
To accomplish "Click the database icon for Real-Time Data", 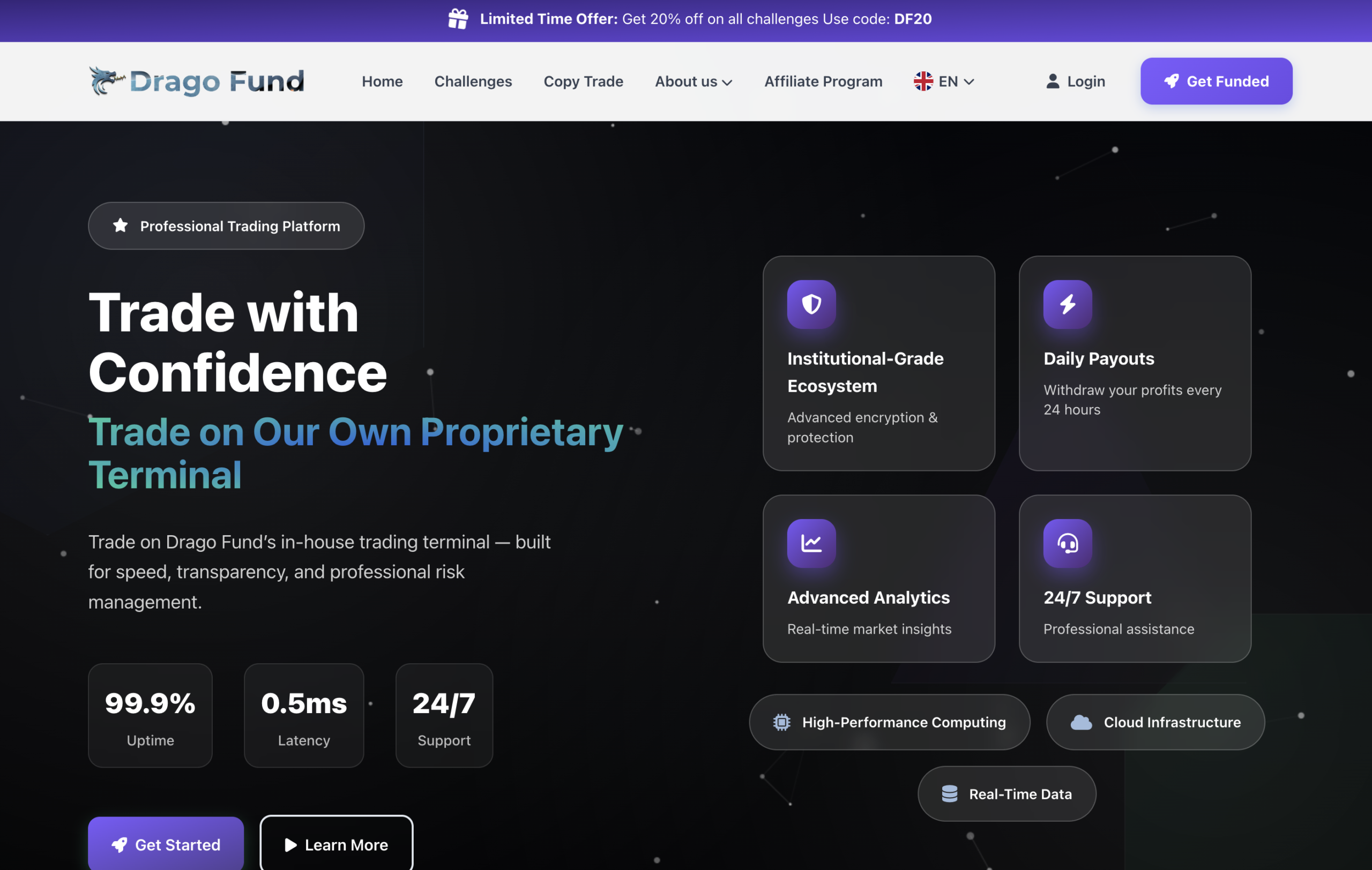I will (949, 794).
